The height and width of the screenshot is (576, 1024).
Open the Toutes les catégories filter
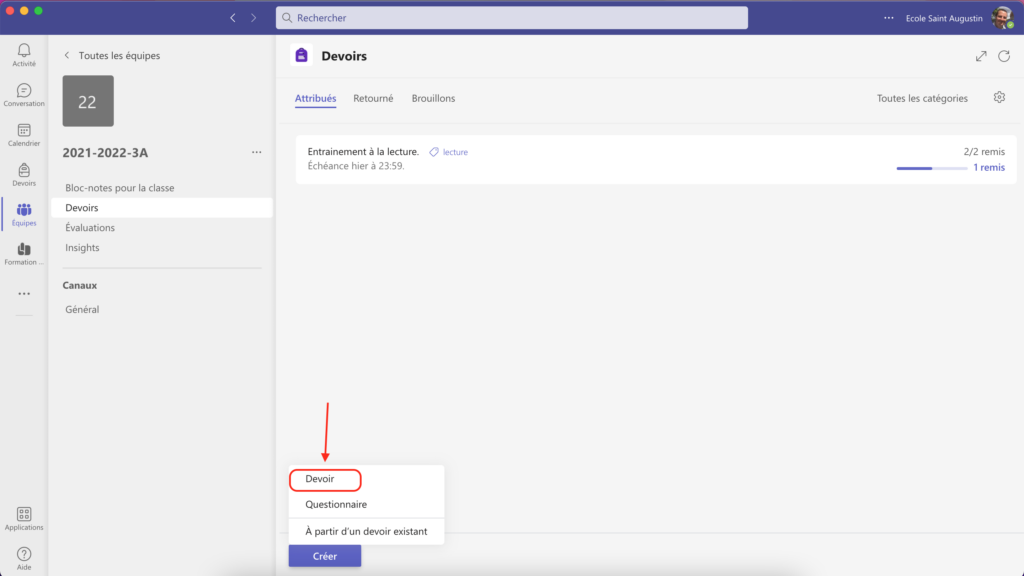coord(922,98)
